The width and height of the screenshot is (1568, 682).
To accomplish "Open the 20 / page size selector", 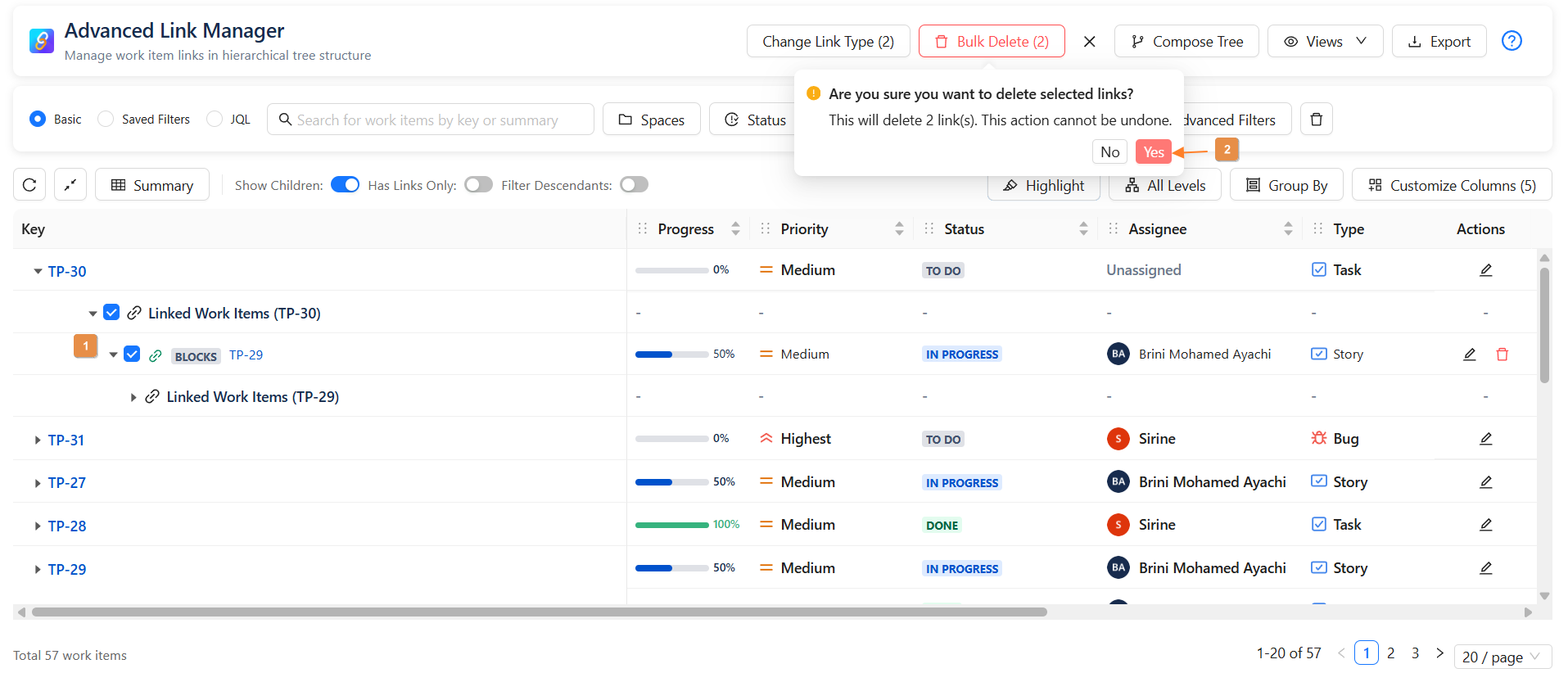I will (1502, 657).
